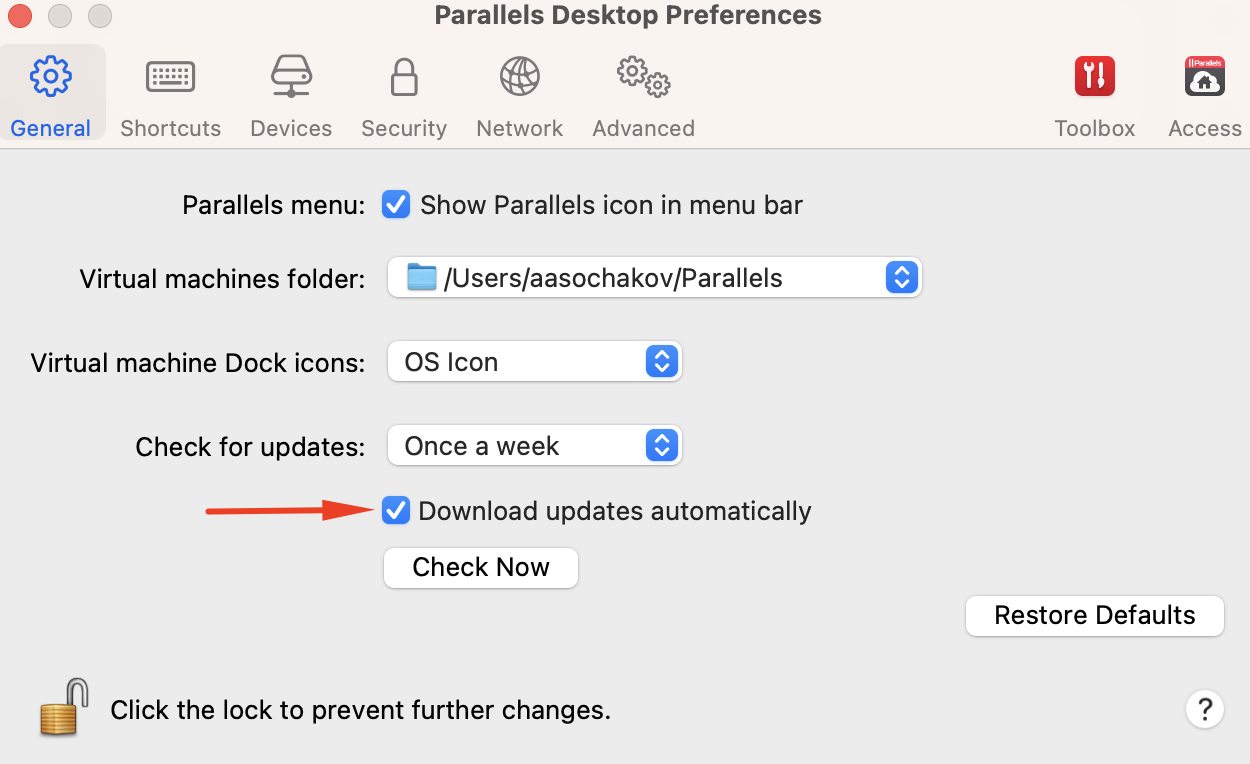Expand the Virtual machines folder dropdown

tap(654, 278)
